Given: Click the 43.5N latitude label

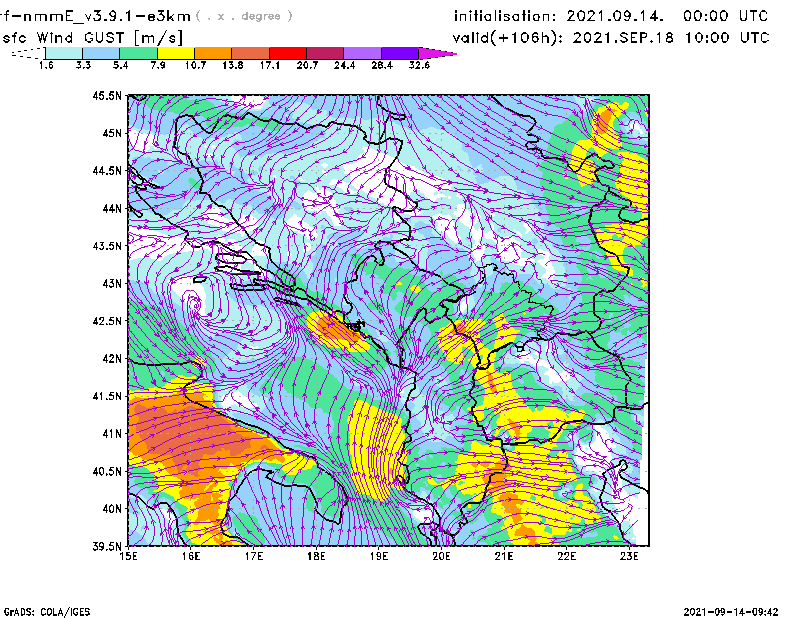Looking at the screenshot, I should pos(107,246).
